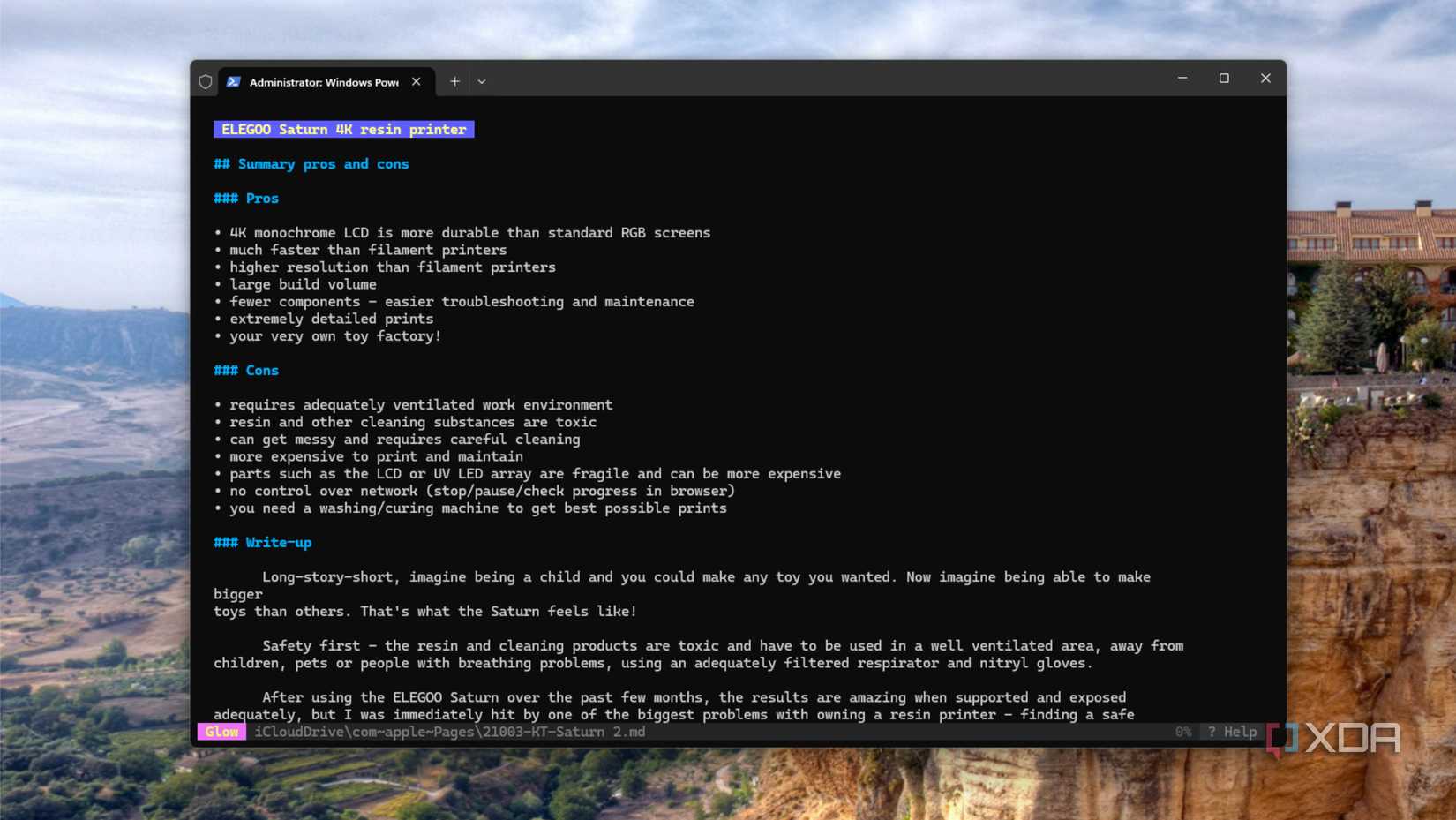Click the window maximize icon
1456x820 pixels.
pyautogui.click(x=1223, y=78)
